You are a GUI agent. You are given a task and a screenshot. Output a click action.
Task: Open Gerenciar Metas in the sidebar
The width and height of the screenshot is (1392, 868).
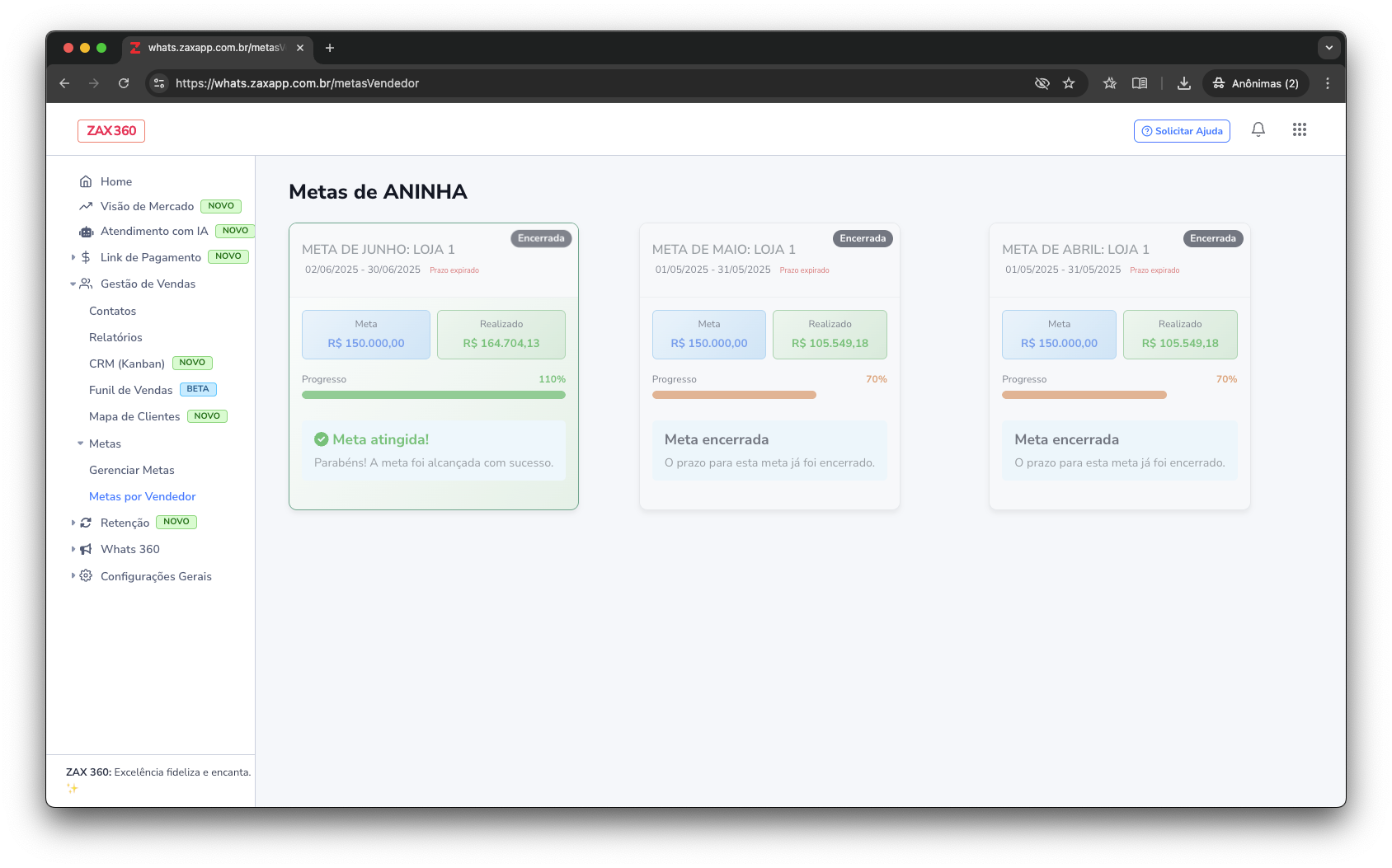pyautogui.click(x=132, y=470)
